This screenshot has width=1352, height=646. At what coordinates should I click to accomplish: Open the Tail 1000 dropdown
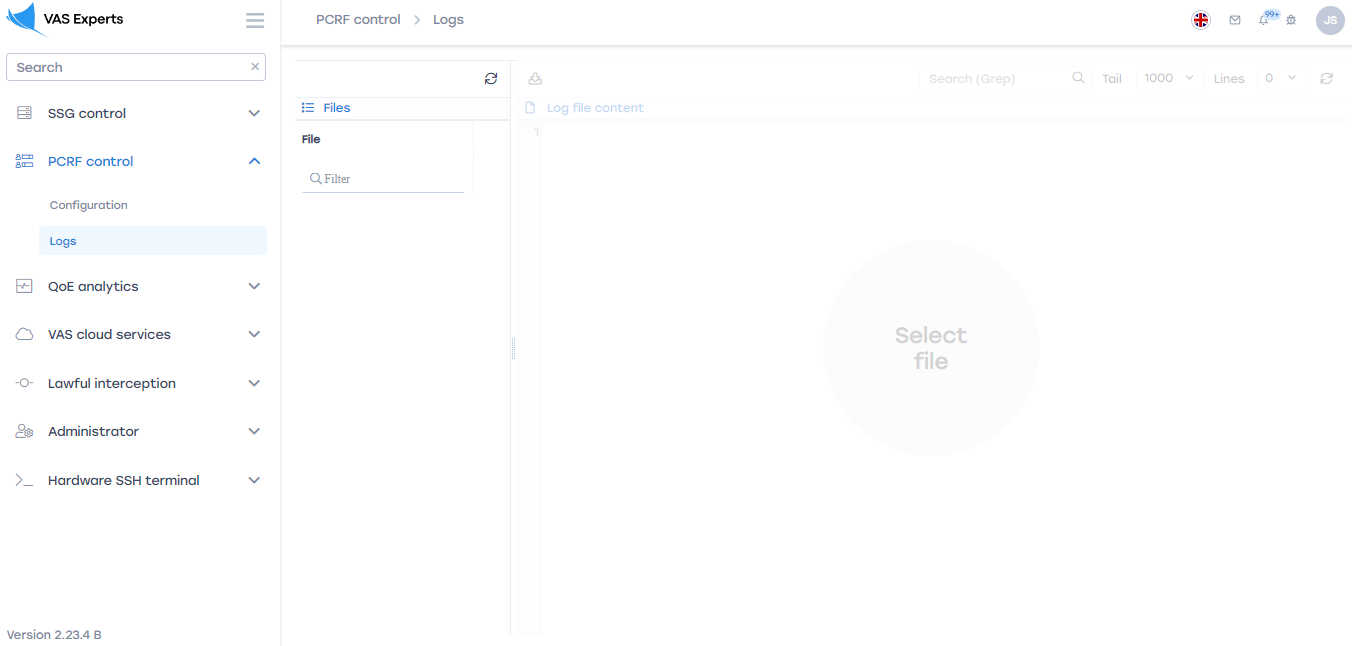tap(1170, 78)
